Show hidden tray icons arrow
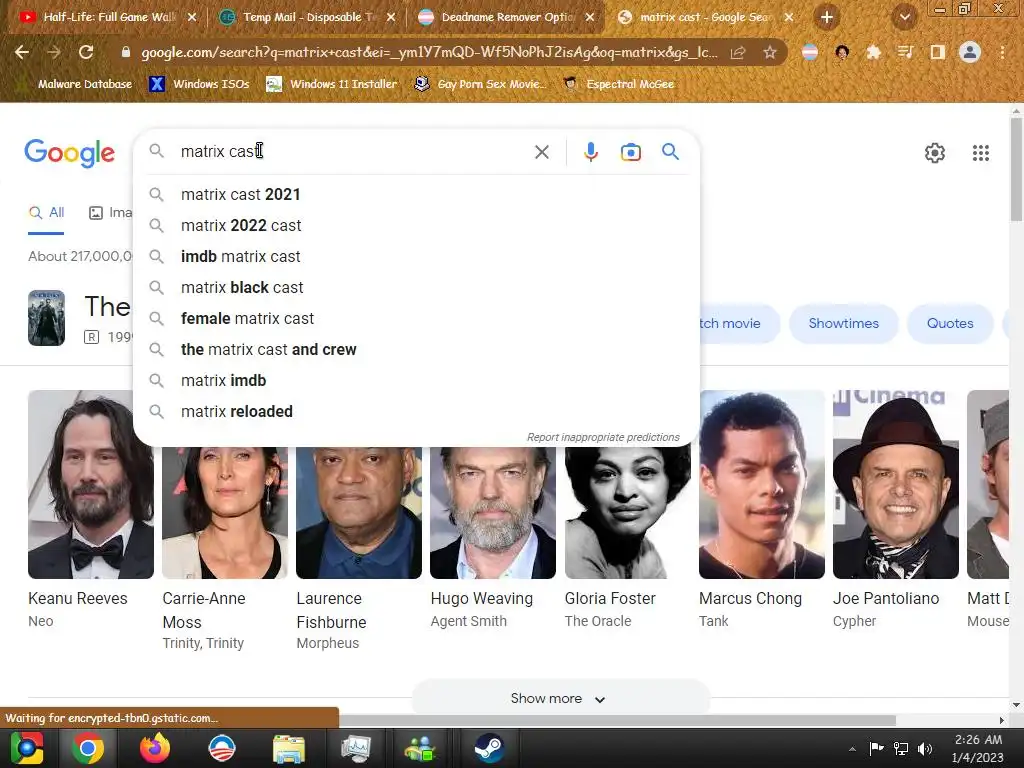 pos(852,749)
